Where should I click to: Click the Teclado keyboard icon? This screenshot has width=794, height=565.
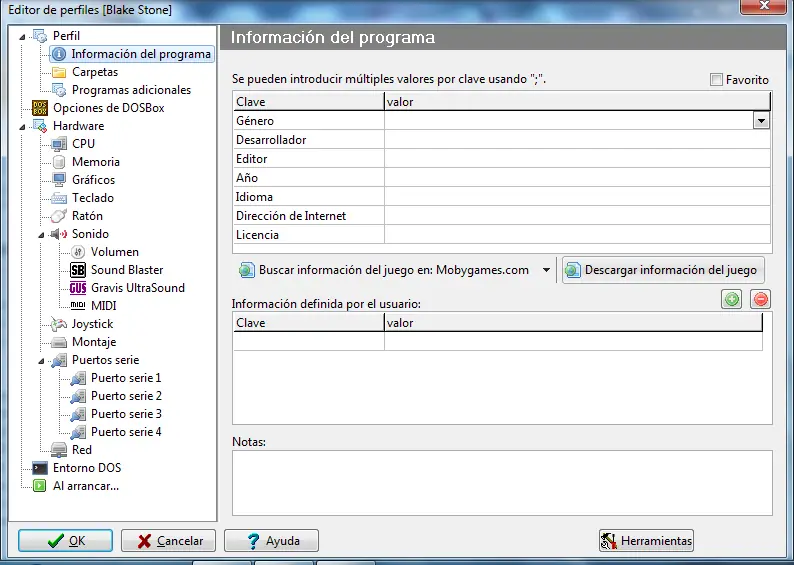(59, 198)
